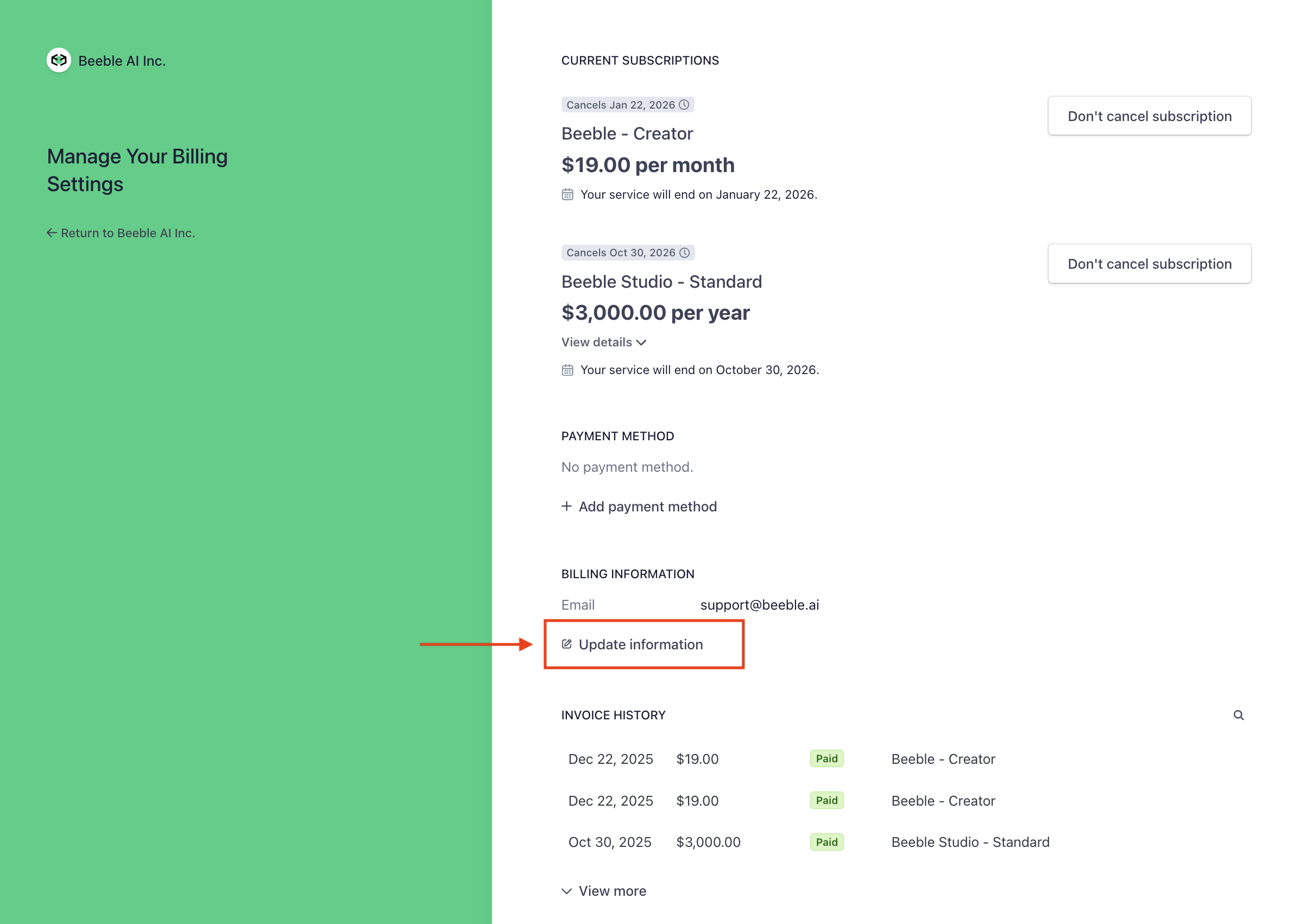Click the pencil icon next to Update information

tap(566, 644)
